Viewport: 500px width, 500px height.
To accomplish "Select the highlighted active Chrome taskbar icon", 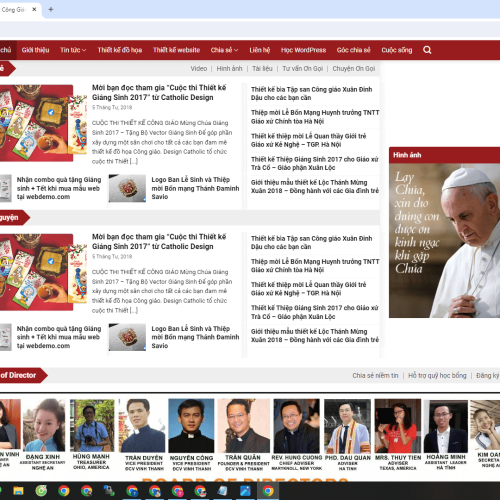I will coord(268,491).
